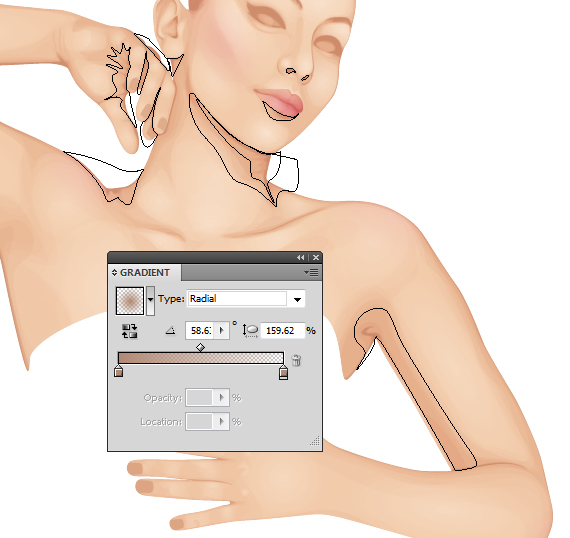The width and height of the screenshot is (570, 538).
Task: Open the Location value flyout arrow
Action: 221,422
